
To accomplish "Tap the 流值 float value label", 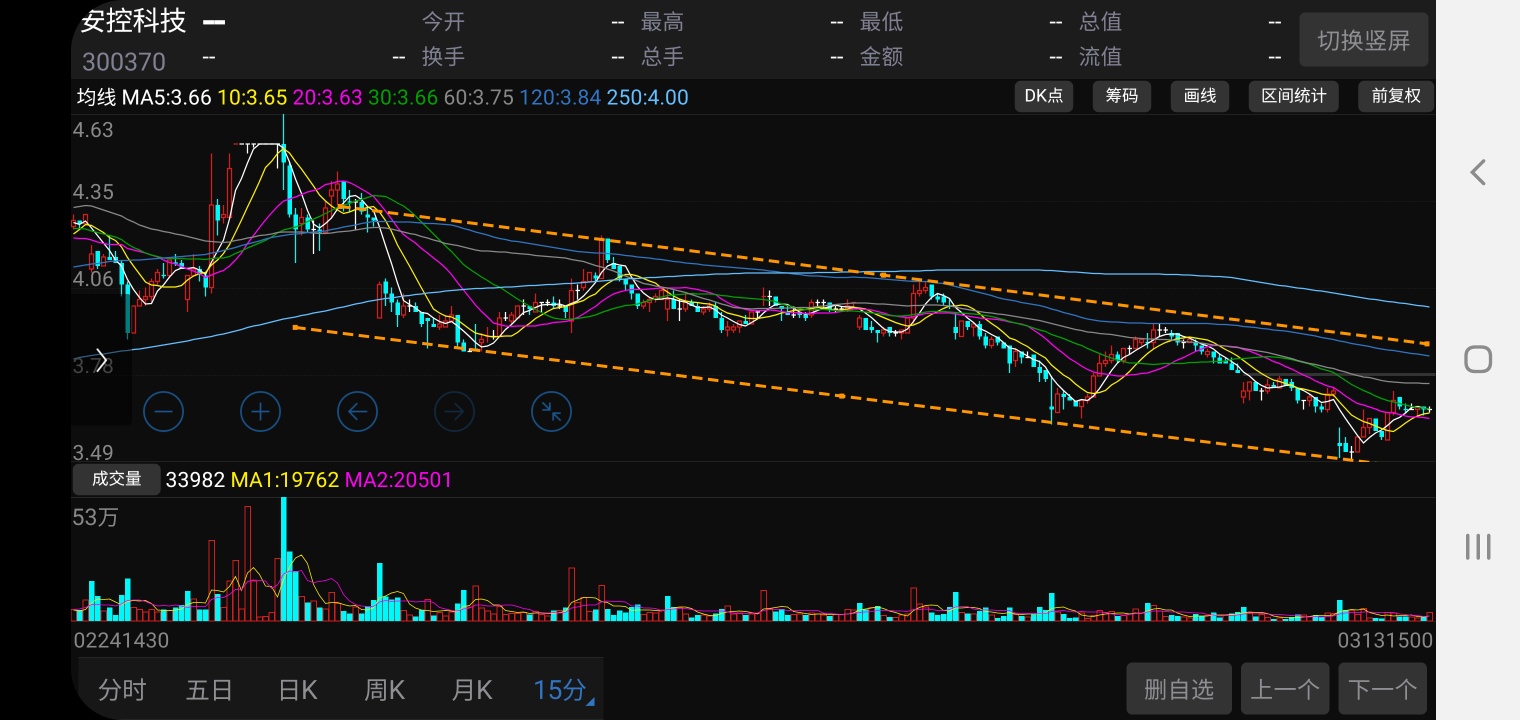I will point(1100,57).
